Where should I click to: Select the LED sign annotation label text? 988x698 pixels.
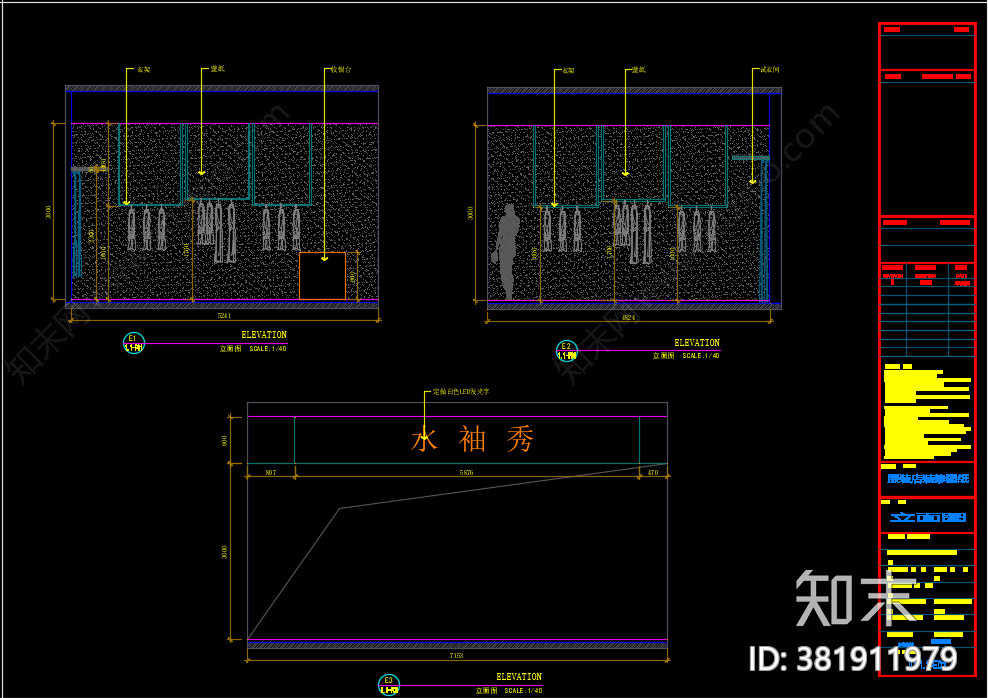tap(461, 392)
